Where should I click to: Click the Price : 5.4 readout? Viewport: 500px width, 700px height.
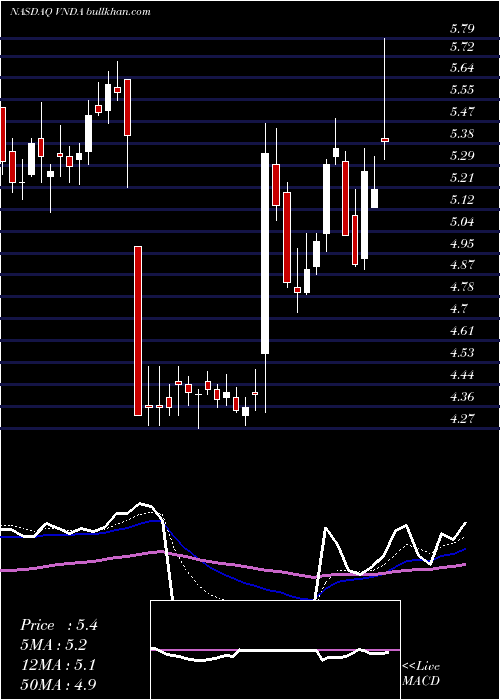pyautogui.click(x=58, y=625)
